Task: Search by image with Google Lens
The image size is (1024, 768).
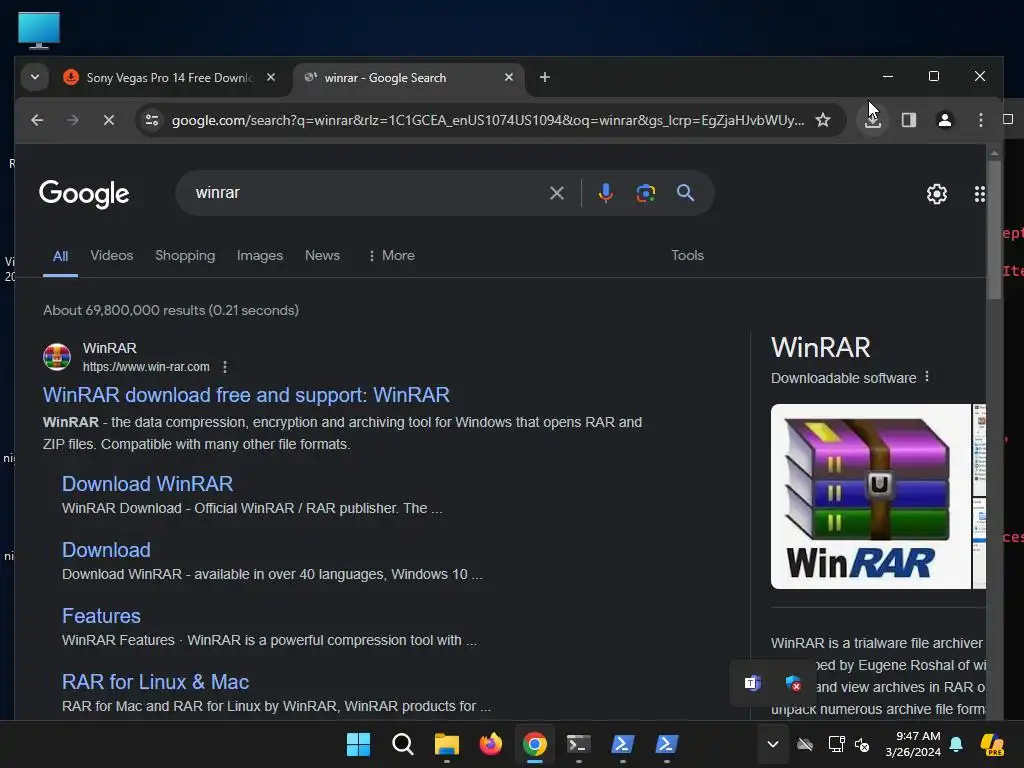Action: tap(645, 193)
